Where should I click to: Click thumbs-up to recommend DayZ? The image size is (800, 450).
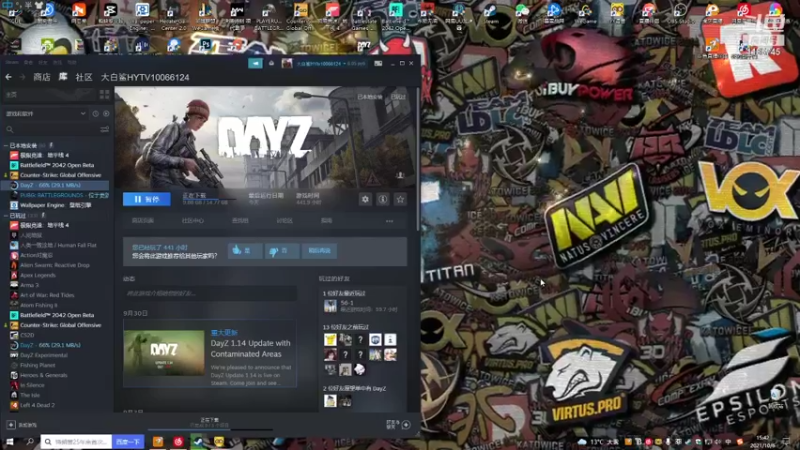tap(245, 251)
